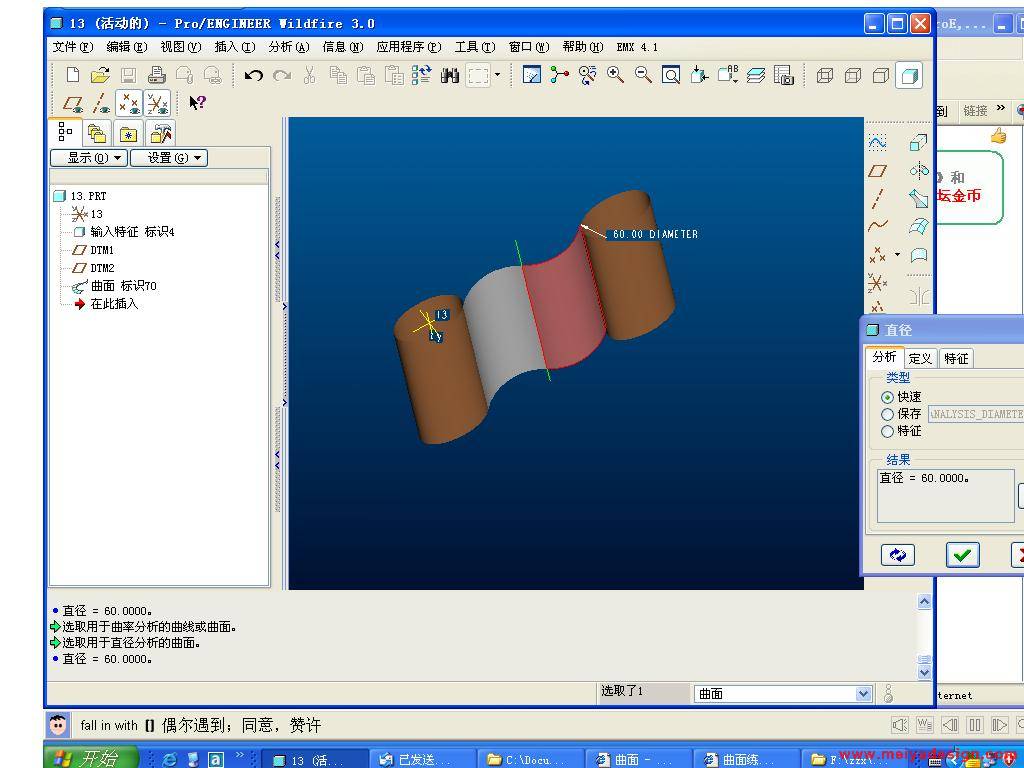Select the 特征 radio option under 类型

(x=887, y=431)
